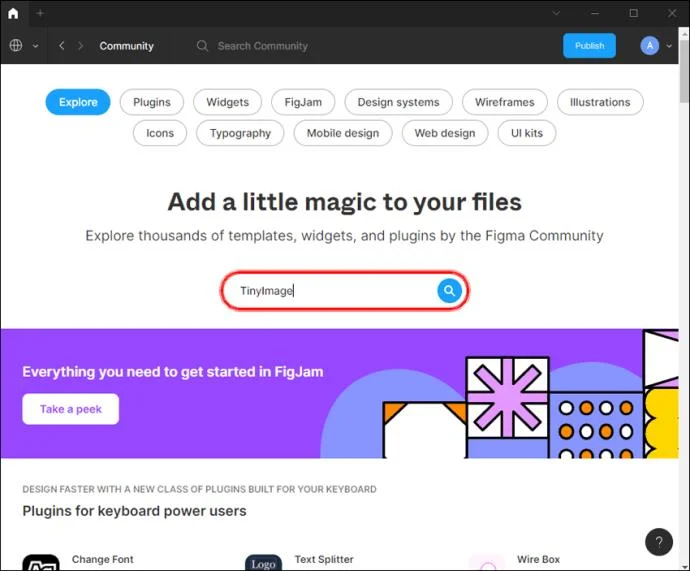Open a new tab with plus icon
Image resolution: width=690 pixels, height=571 pixels.
point(40,13)
